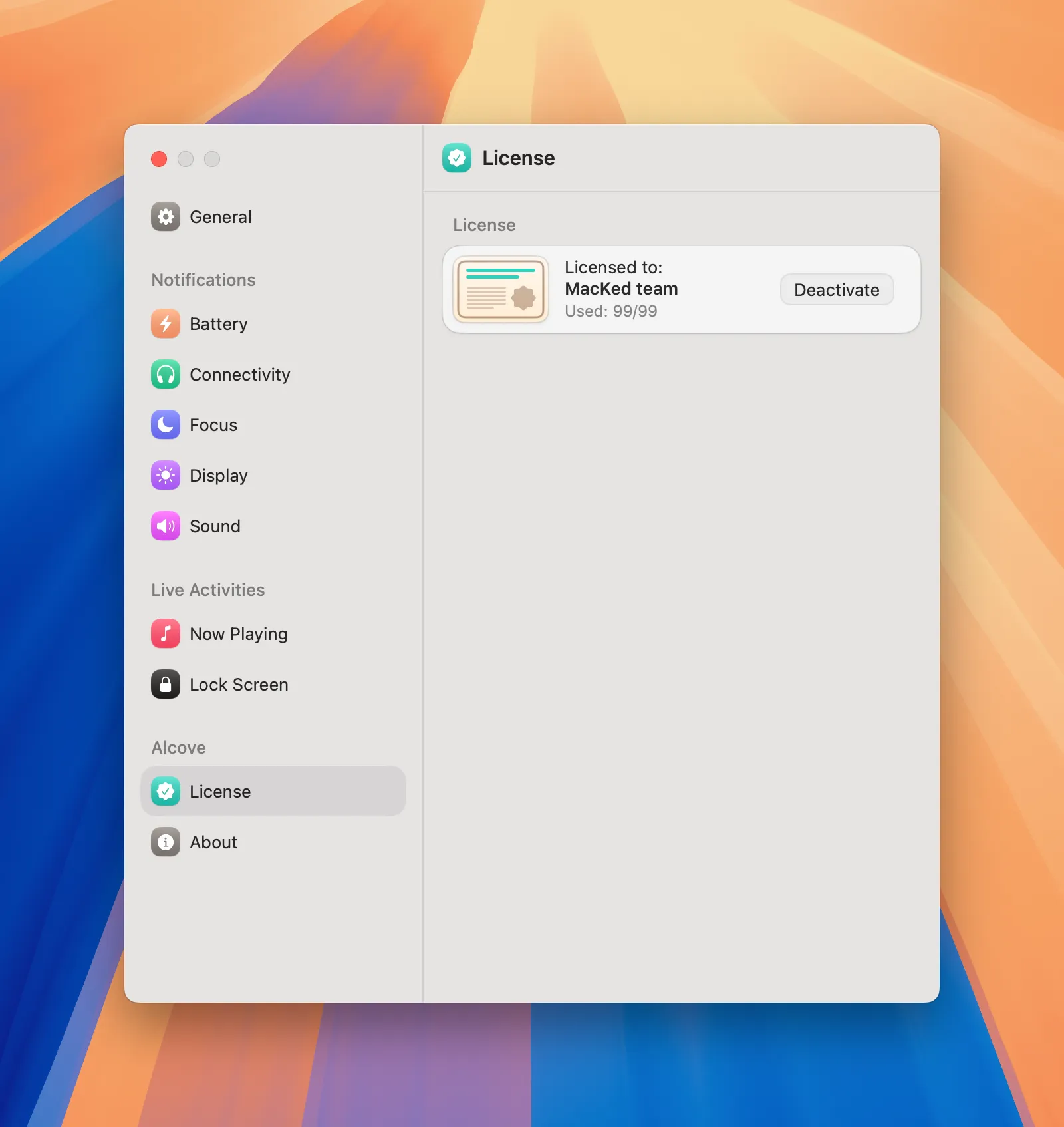Click the Used: 99/99 license count text
This screenshot has height=1127, width=1064.
pyautogui.click(x=610, y=311)
